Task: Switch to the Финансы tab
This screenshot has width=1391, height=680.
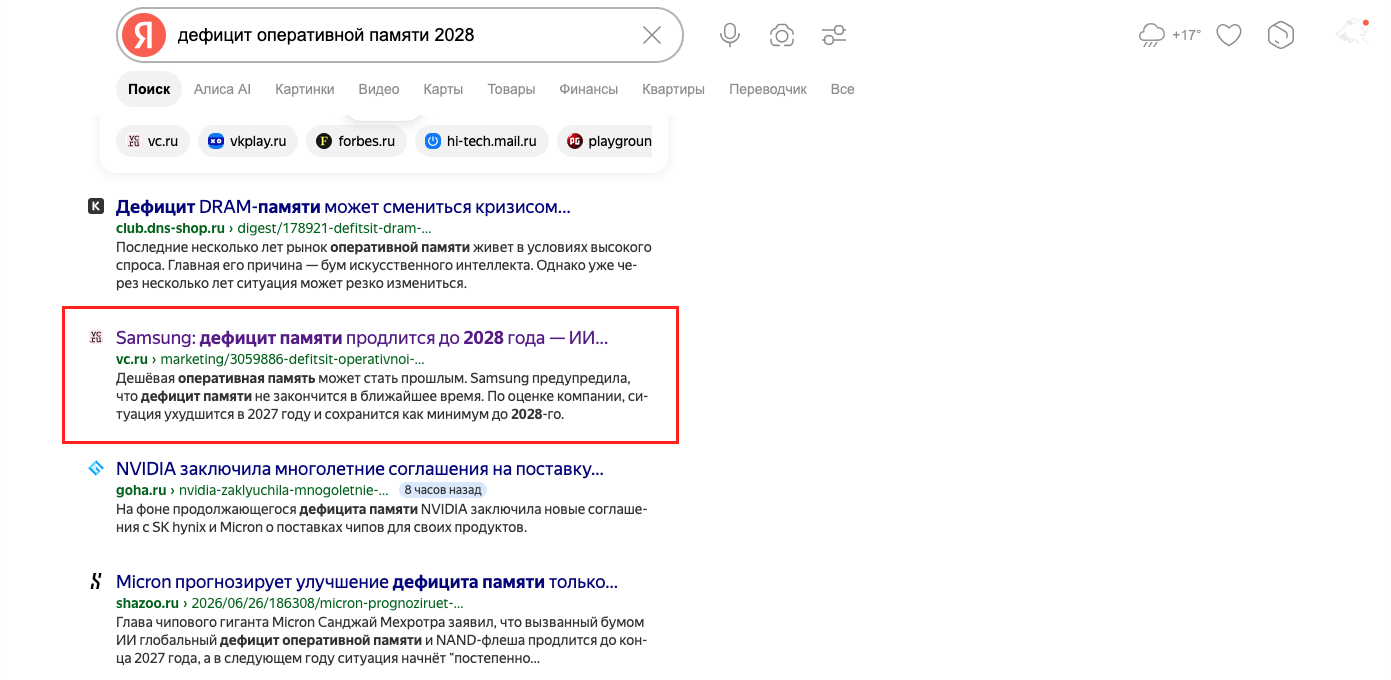Action: point(589,89)
